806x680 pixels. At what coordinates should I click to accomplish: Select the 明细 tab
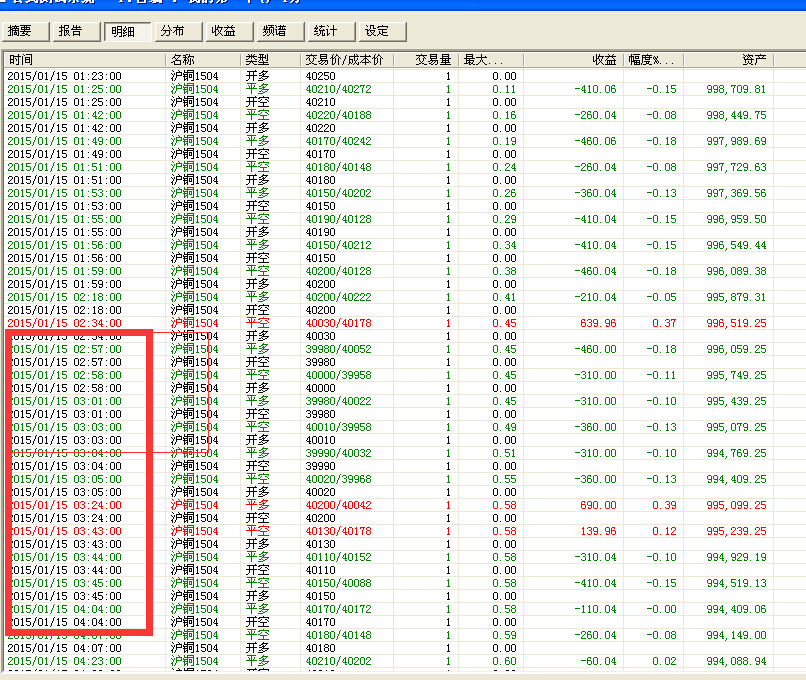tap(123, 31)
